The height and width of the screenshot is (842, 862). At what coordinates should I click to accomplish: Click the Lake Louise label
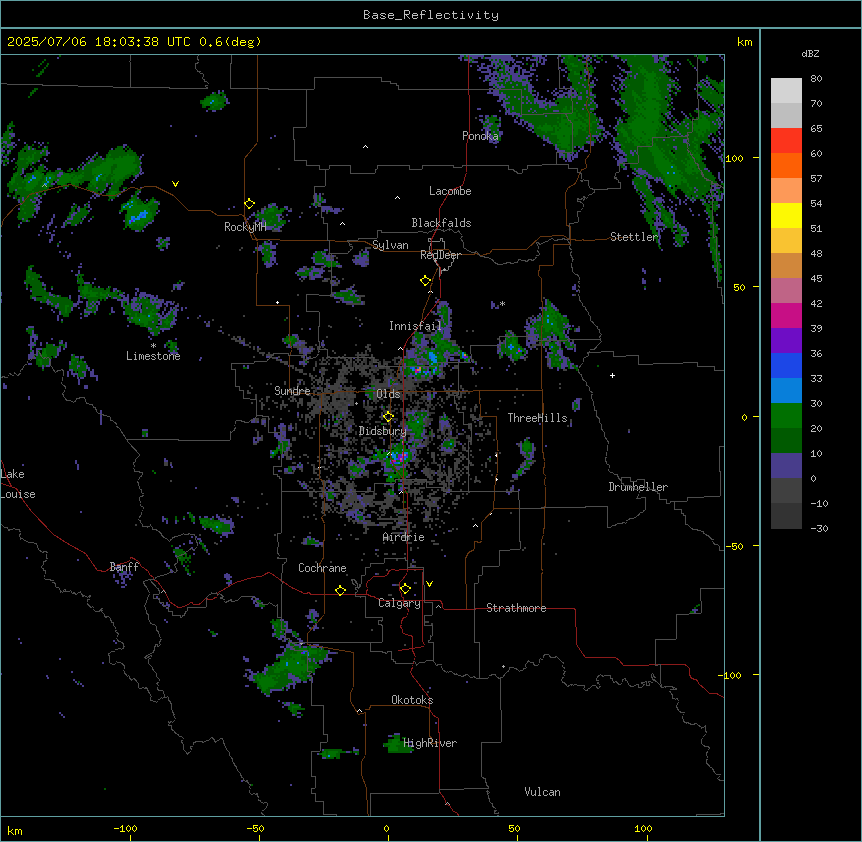pyautogui.click(x=18, y=484)
